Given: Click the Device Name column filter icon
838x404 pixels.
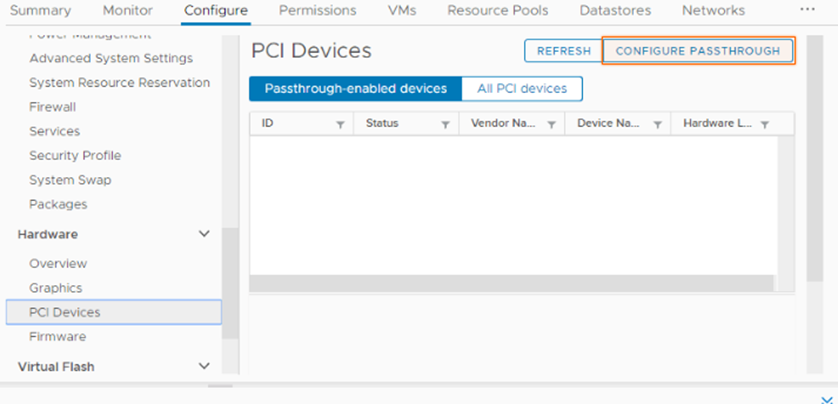Looking at the screenshot, I should coord(657,125).
